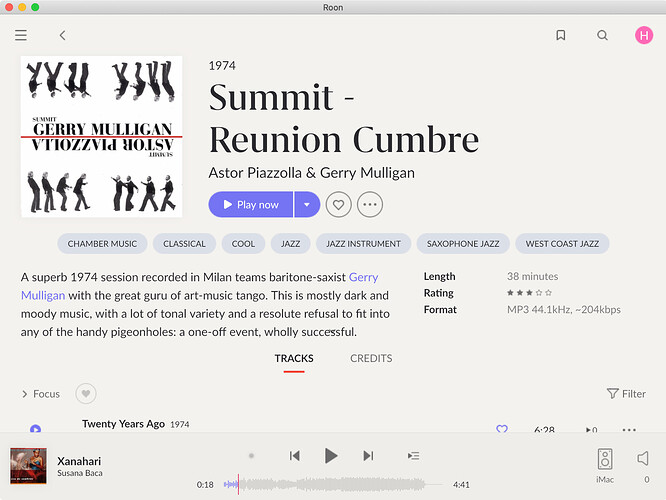666x500 pixels.
Task: Set album rating using the stars
Action: (x=529, y=293)
